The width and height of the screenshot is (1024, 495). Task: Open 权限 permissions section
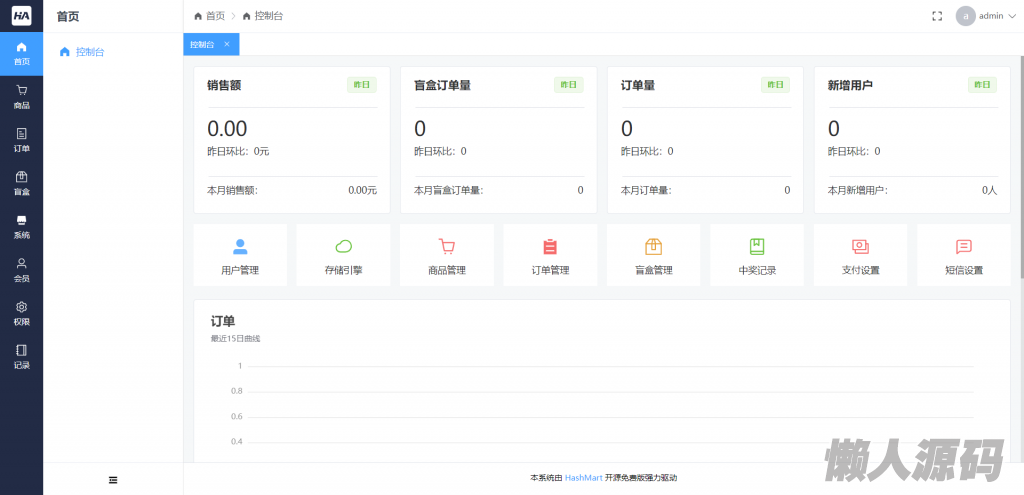click(21, 313)
